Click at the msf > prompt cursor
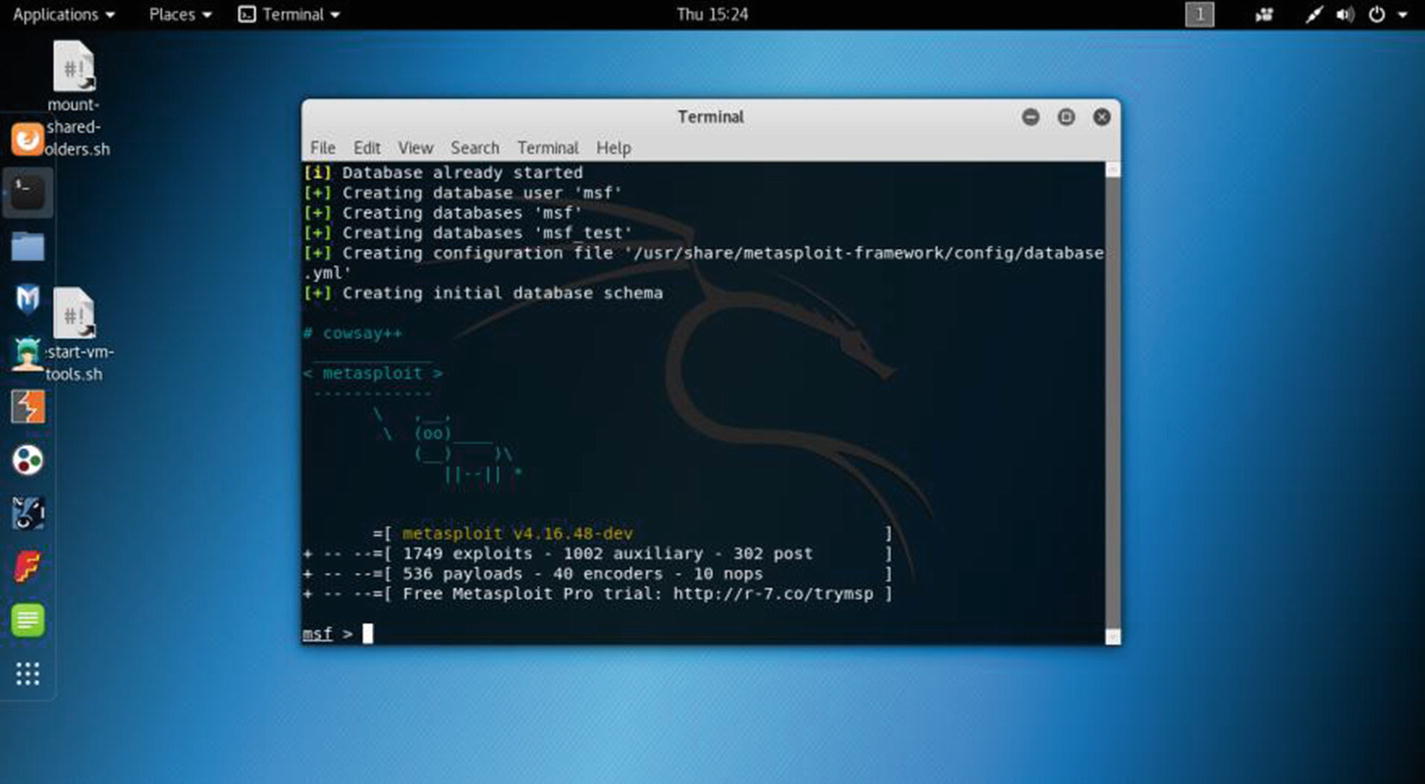Viewport: 1425px width, 784px height. click(x=368, y=634)
